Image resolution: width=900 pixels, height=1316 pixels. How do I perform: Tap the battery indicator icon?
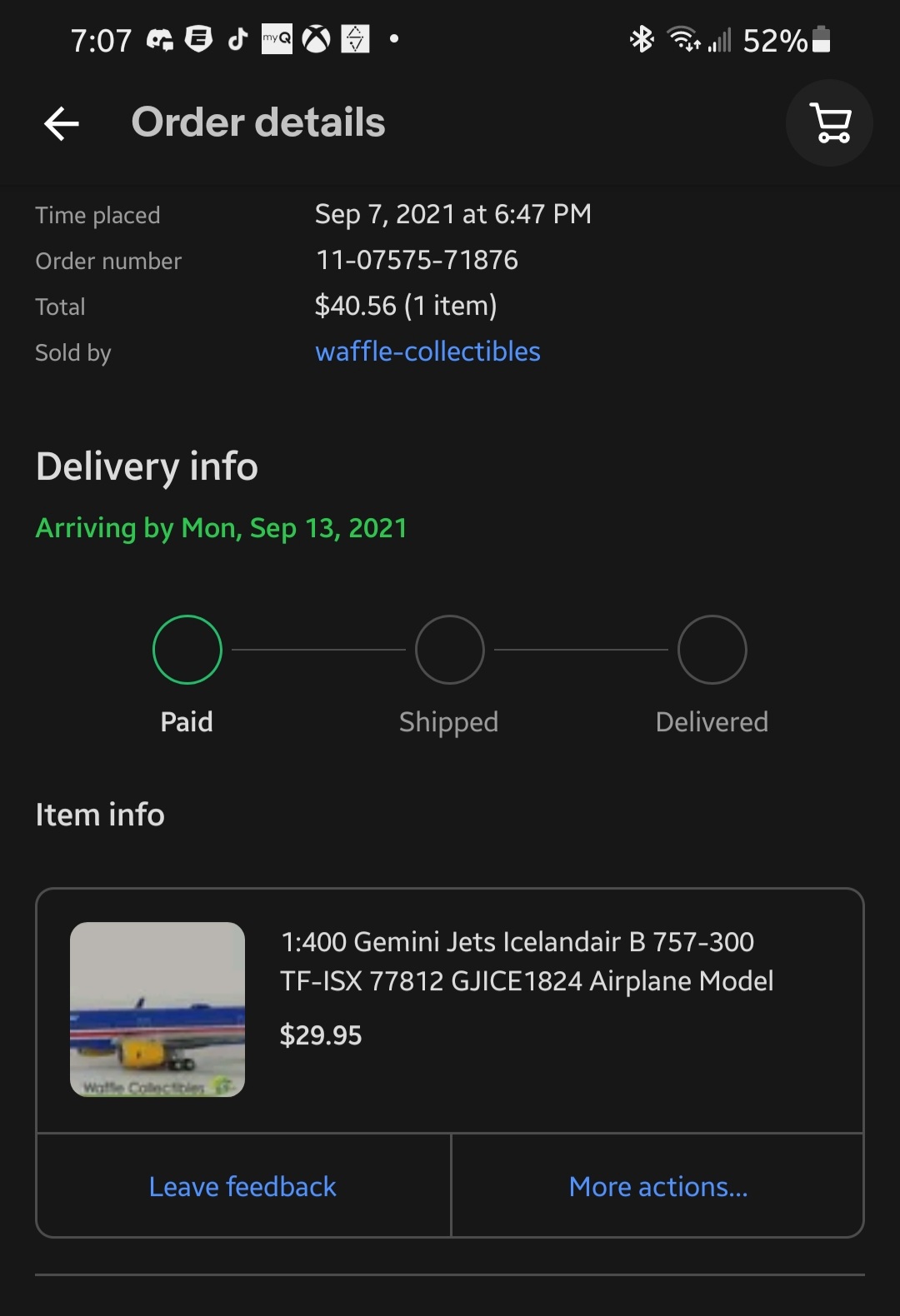[x=821, y=39]
